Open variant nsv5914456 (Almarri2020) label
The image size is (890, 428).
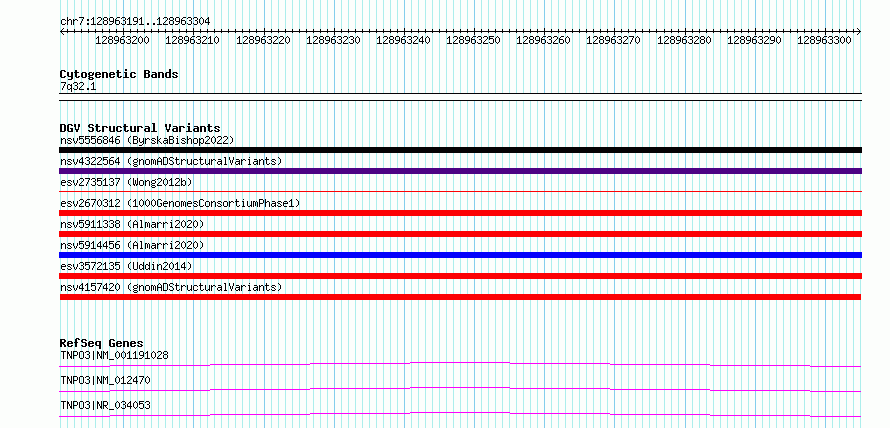pos(132,245)
